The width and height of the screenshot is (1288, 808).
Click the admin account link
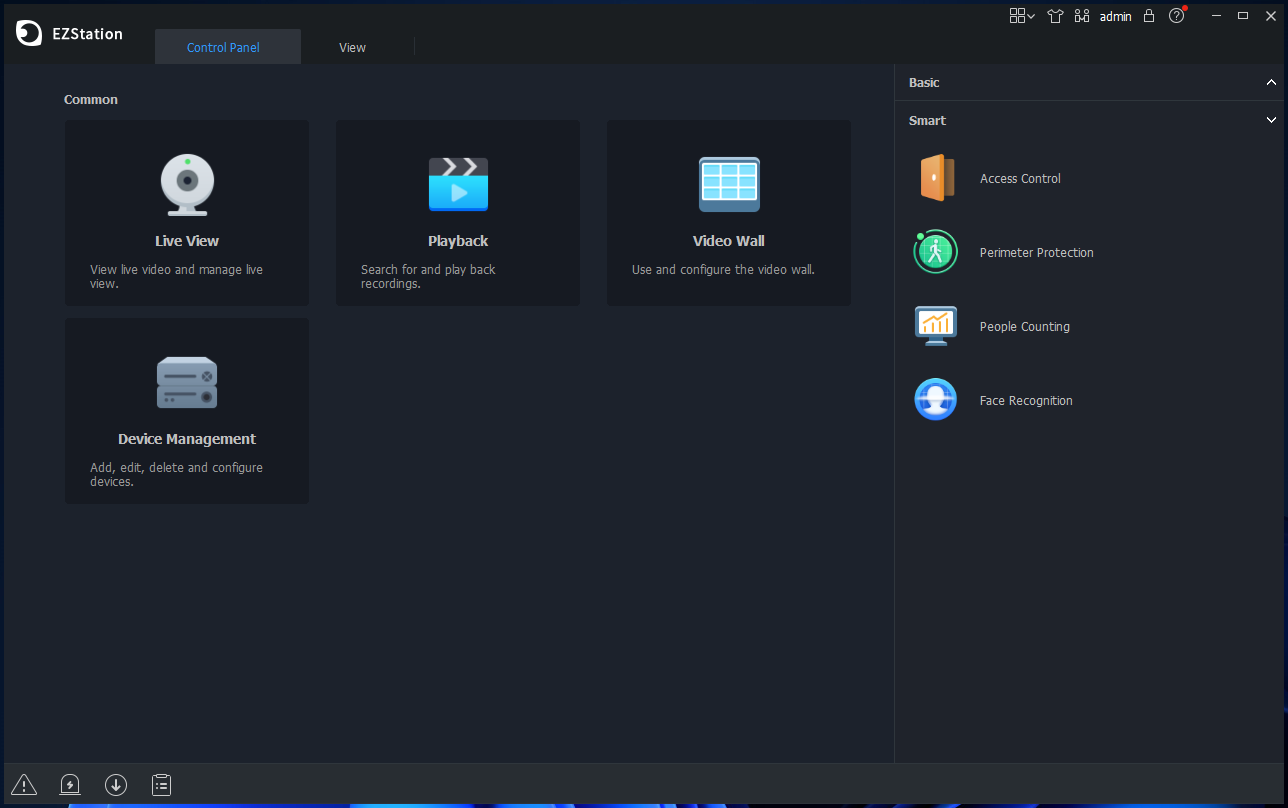click(x=1115, y=16)
